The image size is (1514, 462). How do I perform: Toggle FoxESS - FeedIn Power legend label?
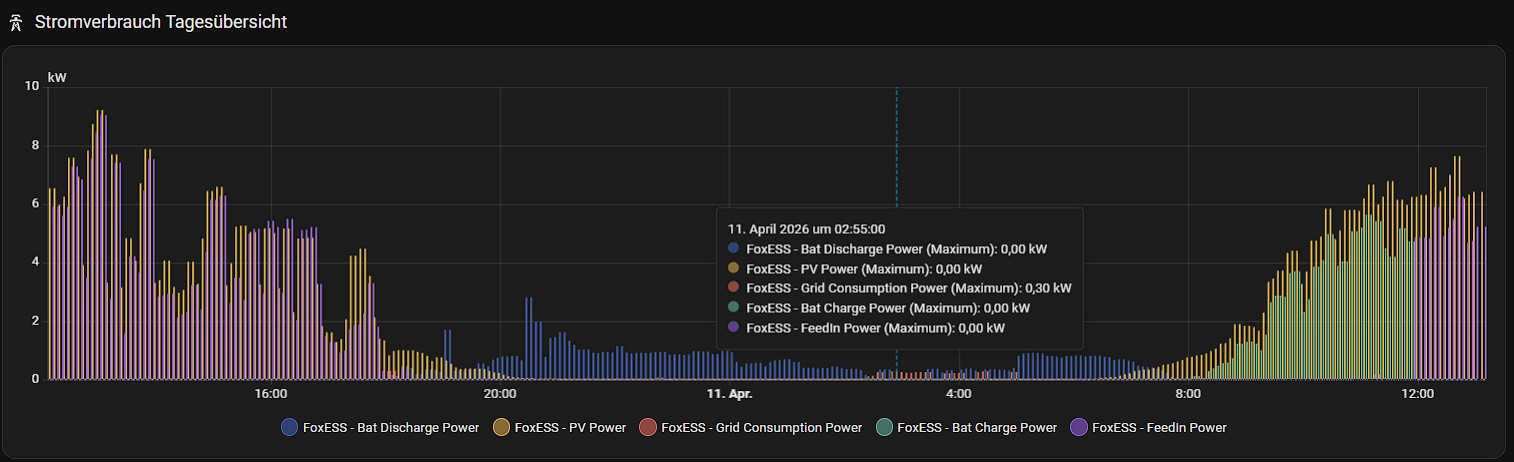[x=1158, y=427]
